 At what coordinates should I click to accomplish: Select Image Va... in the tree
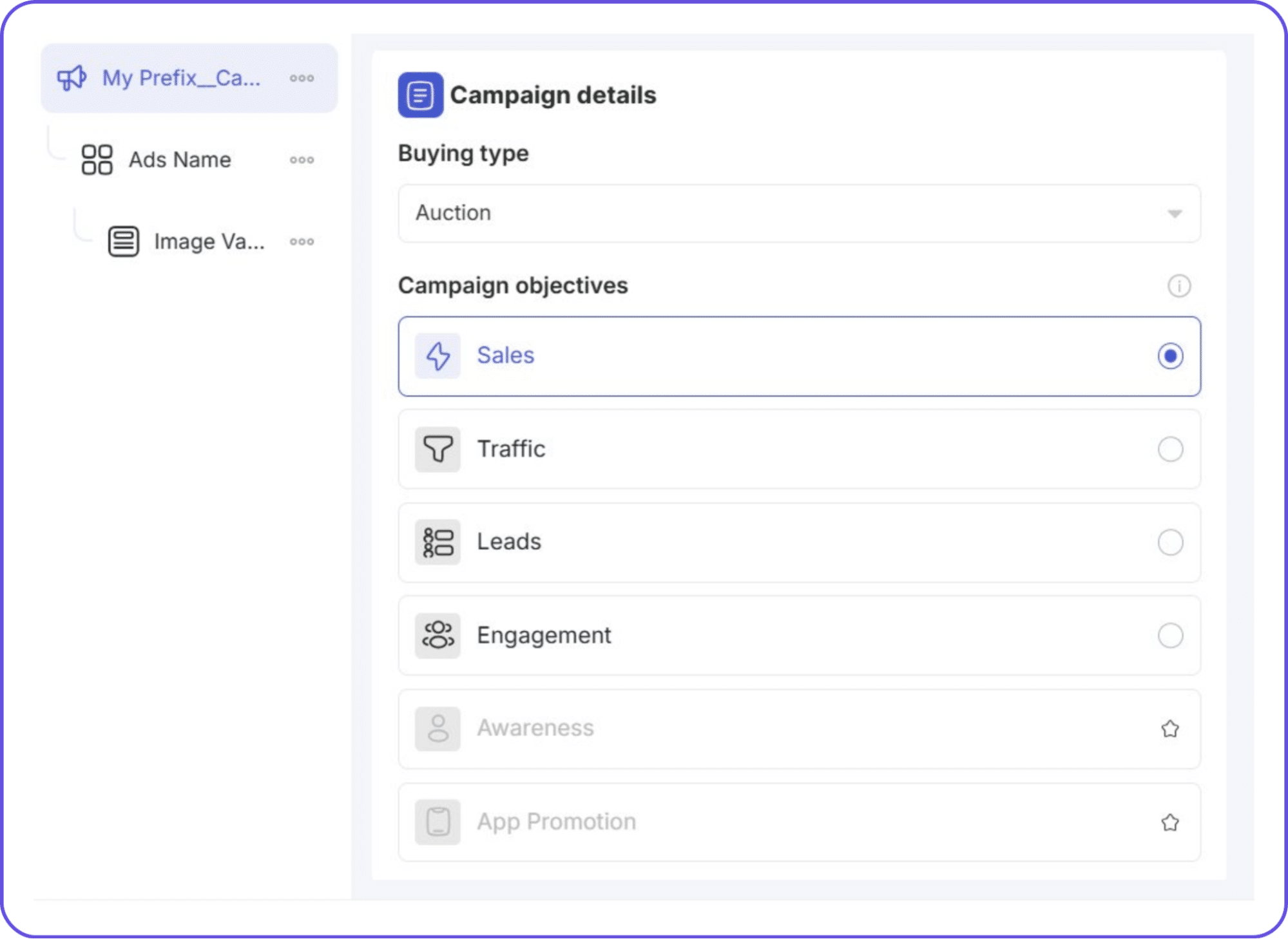209,242
